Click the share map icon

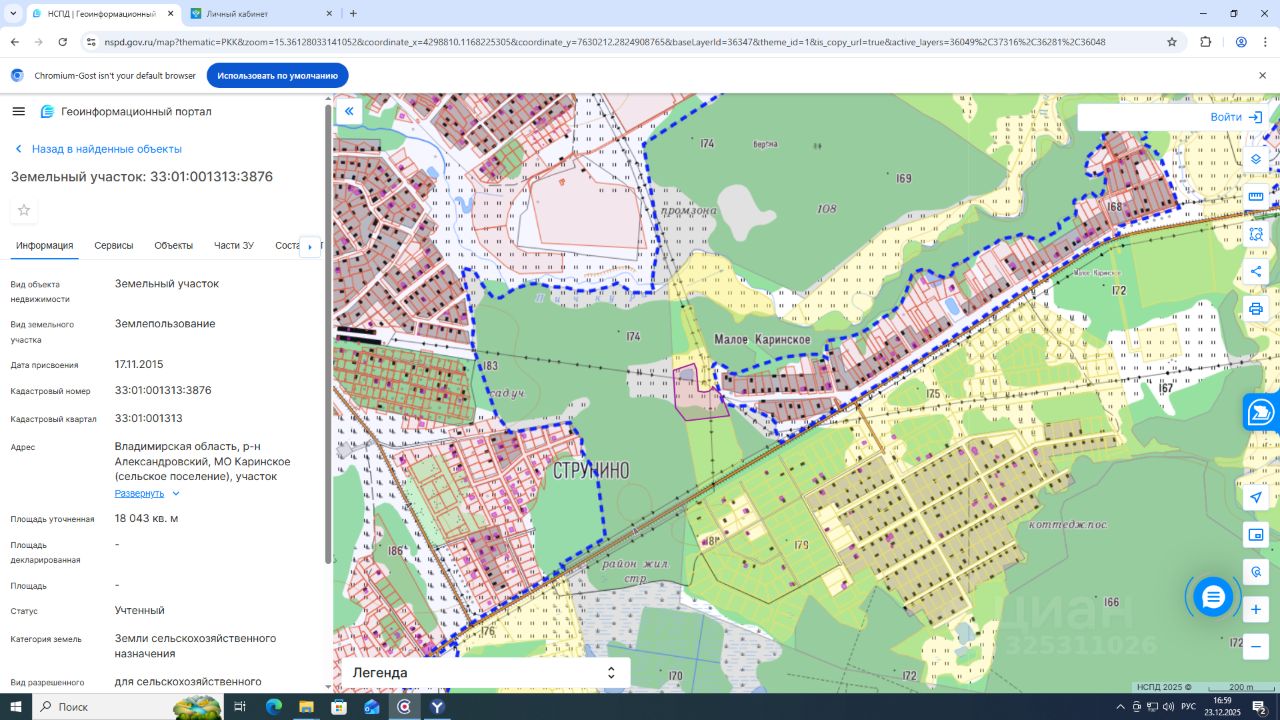click(1256, 271)
